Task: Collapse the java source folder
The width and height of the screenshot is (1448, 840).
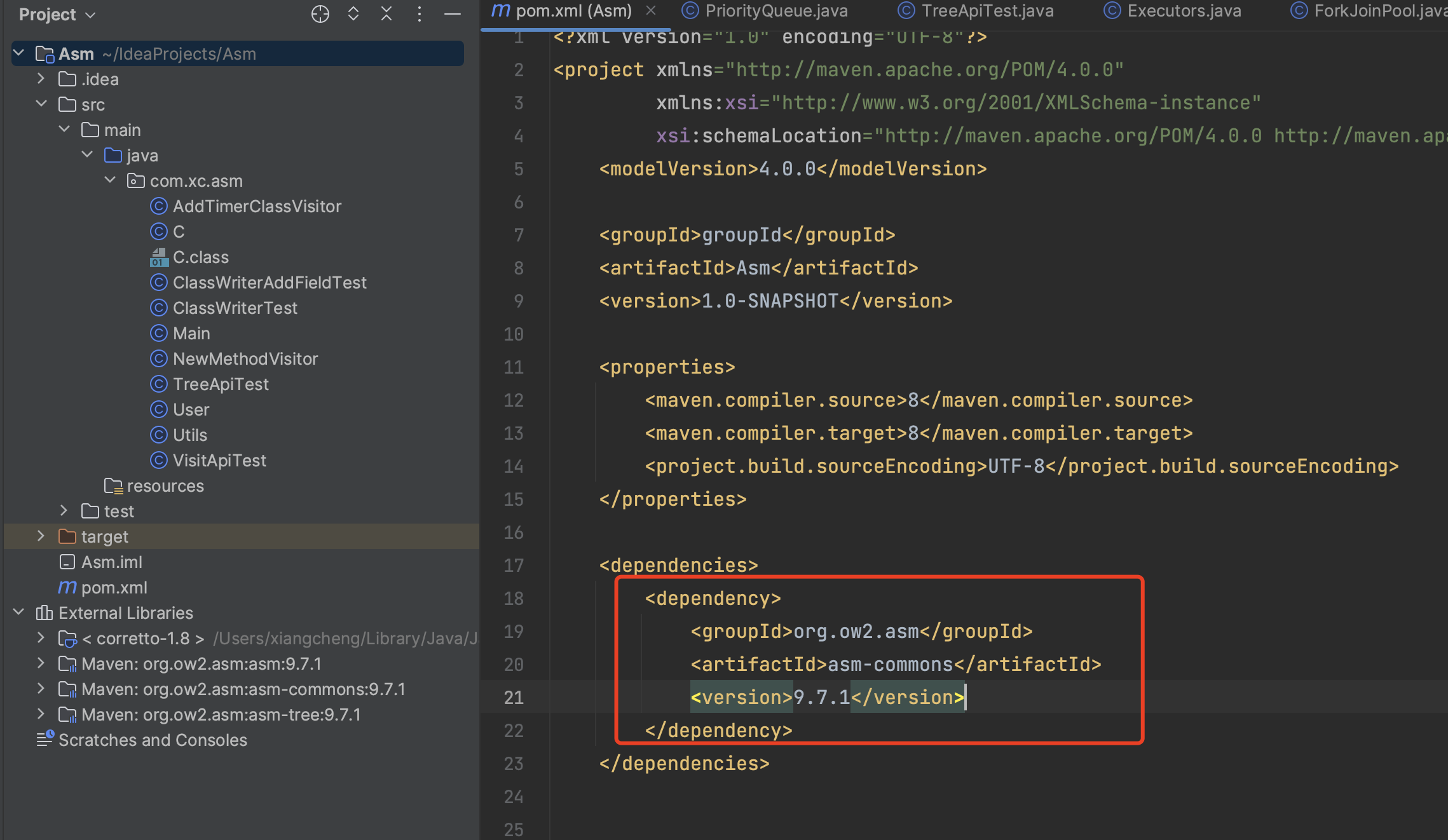Action: (87, 155)
